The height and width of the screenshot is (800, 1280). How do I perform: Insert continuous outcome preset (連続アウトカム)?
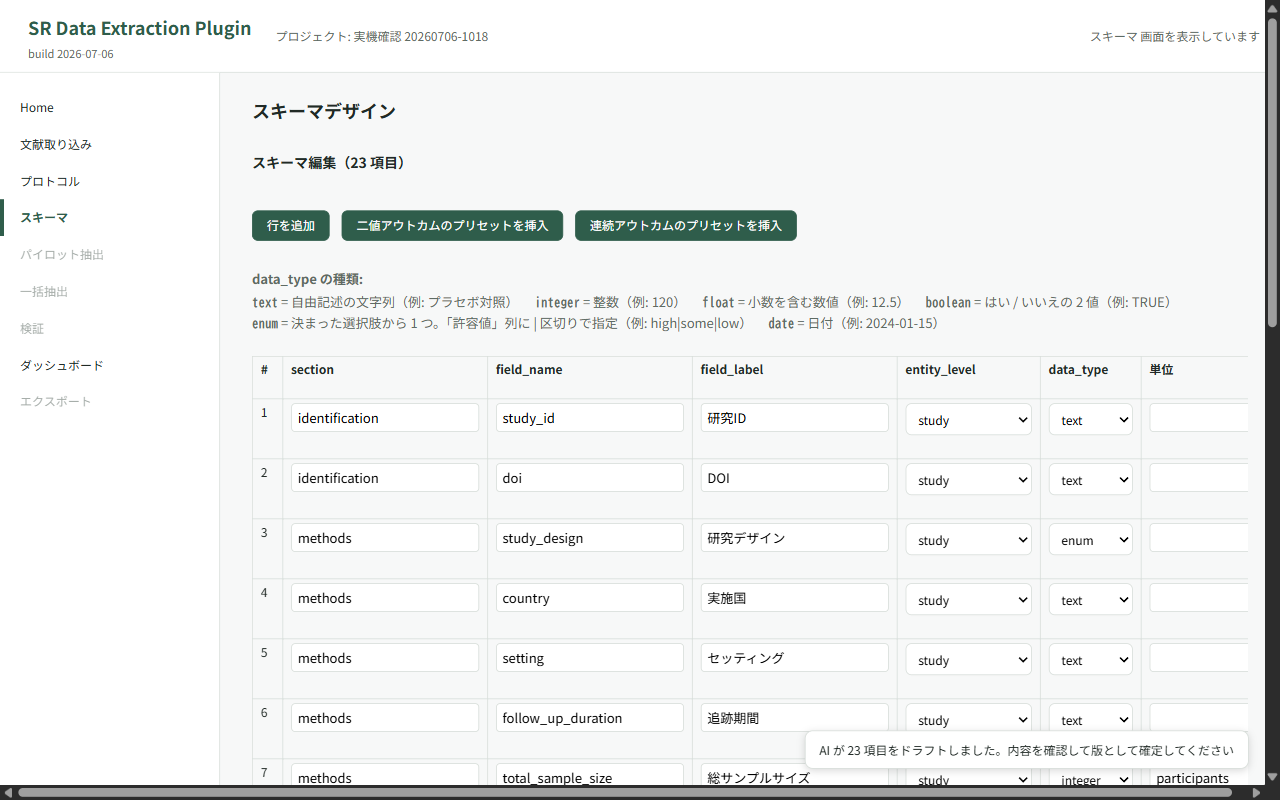[x=686, y=226]
